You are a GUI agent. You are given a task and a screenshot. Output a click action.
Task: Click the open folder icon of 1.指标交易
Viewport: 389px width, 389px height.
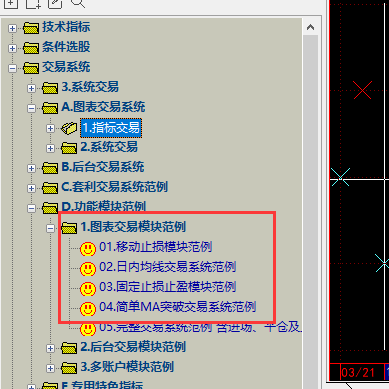[69, 128]
